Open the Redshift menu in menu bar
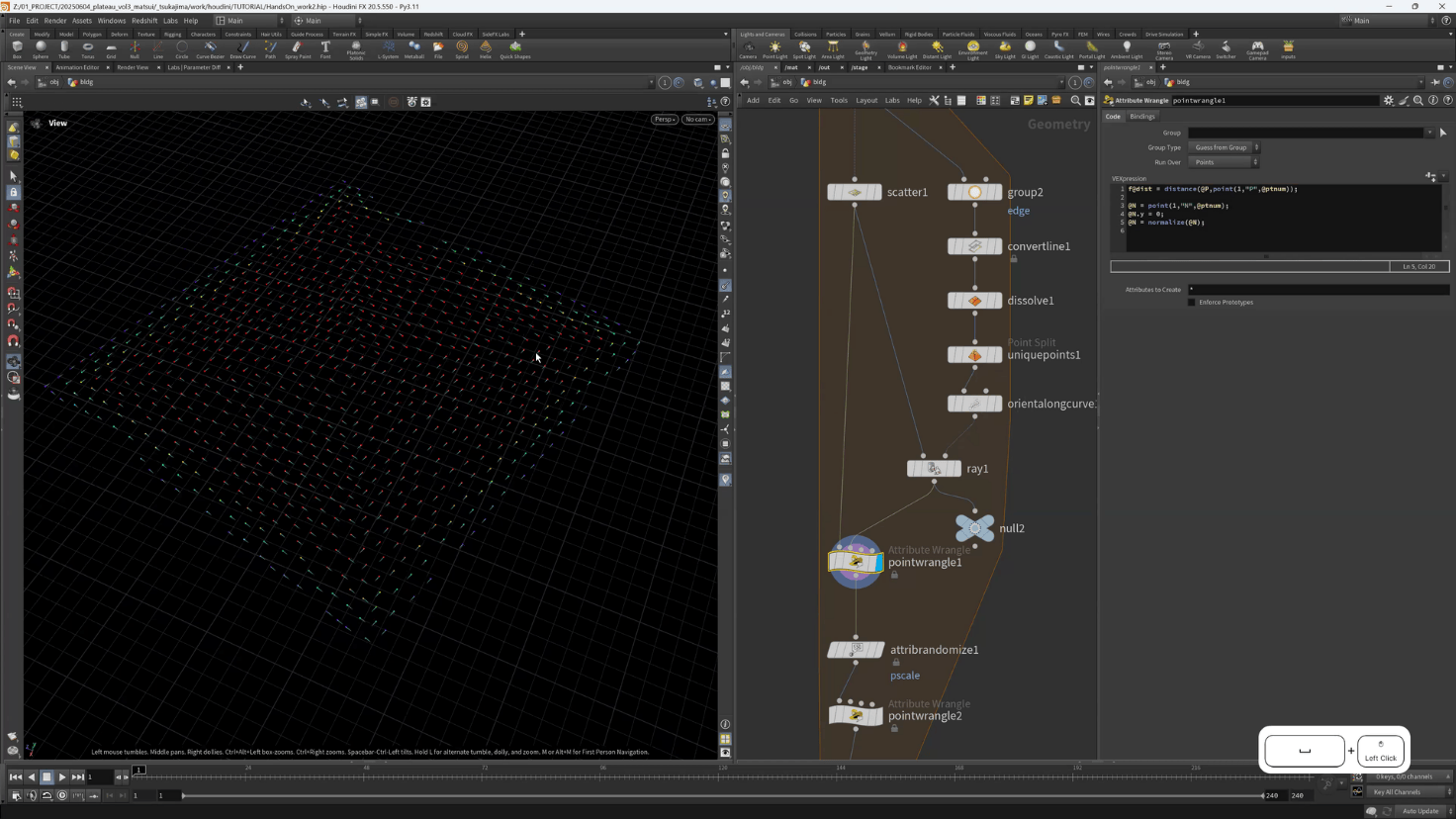Viewport: 1456px width, 819px height. 144,21
